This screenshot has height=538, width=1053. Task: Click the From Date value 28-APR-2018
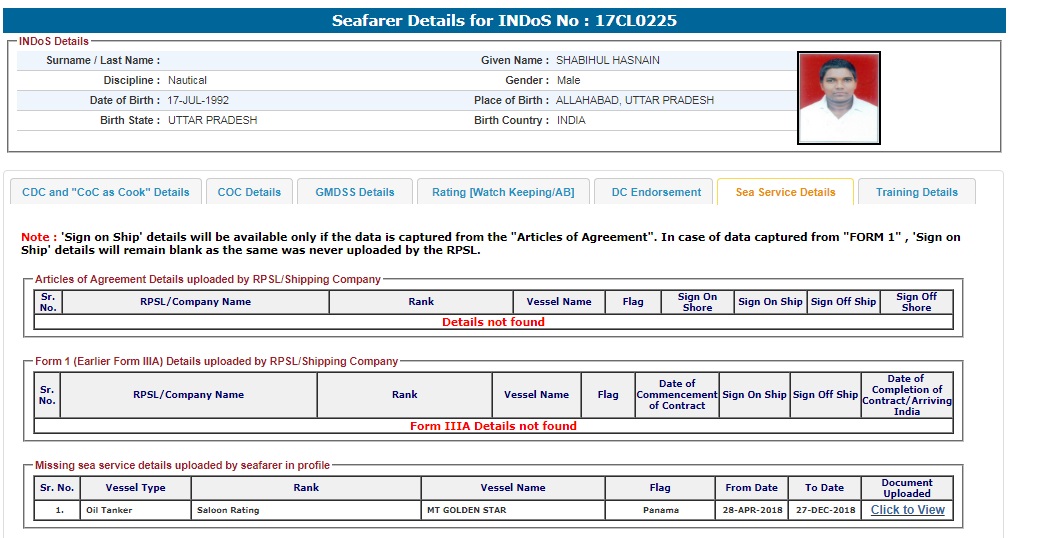pyautogui.click(x=751, y=510)
